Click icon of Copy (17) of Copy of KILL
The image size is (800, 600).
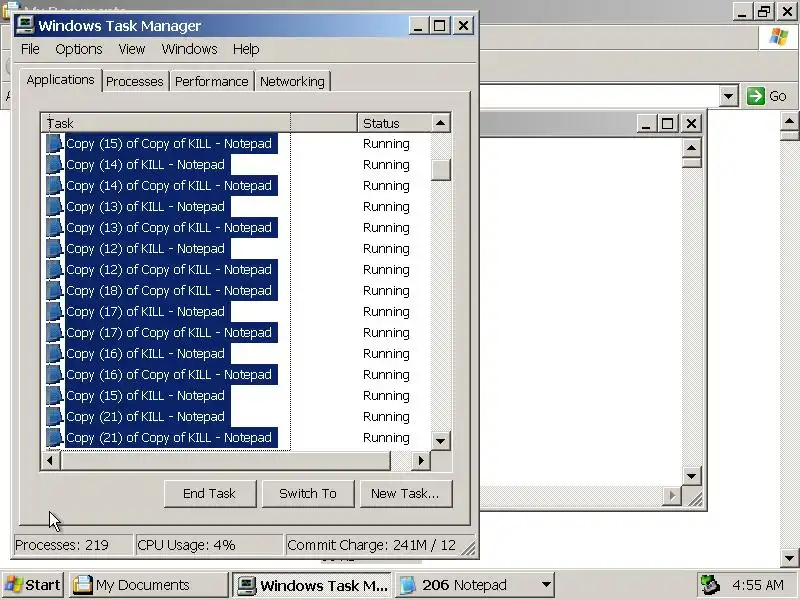54,333
